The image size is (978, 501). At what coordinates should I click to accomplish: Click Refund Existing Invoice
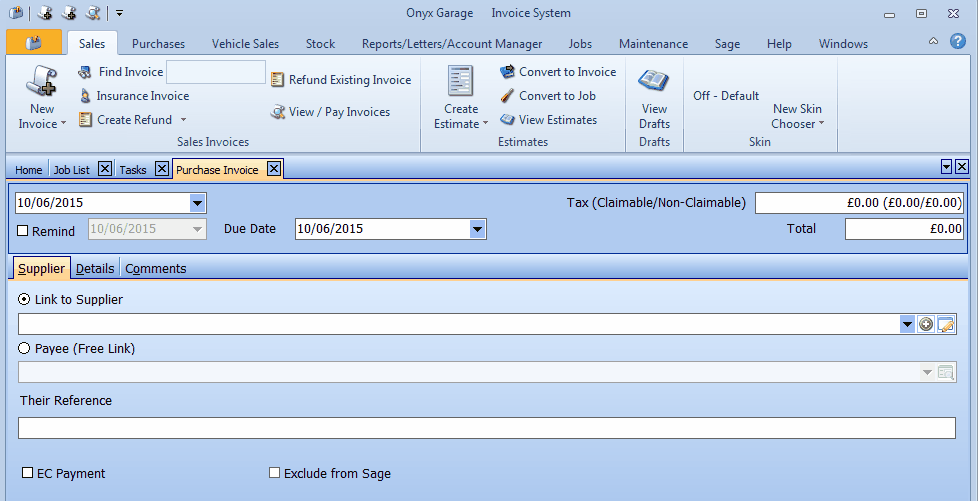[x=341, y=80]
